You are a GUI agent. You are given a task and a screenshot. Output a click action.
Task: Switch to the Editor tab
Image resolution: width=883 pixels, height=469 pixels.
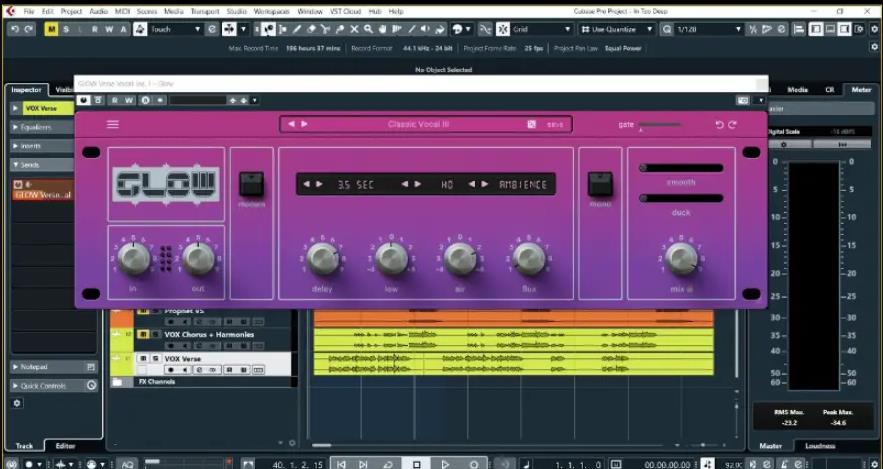click(x=65, y=445)
